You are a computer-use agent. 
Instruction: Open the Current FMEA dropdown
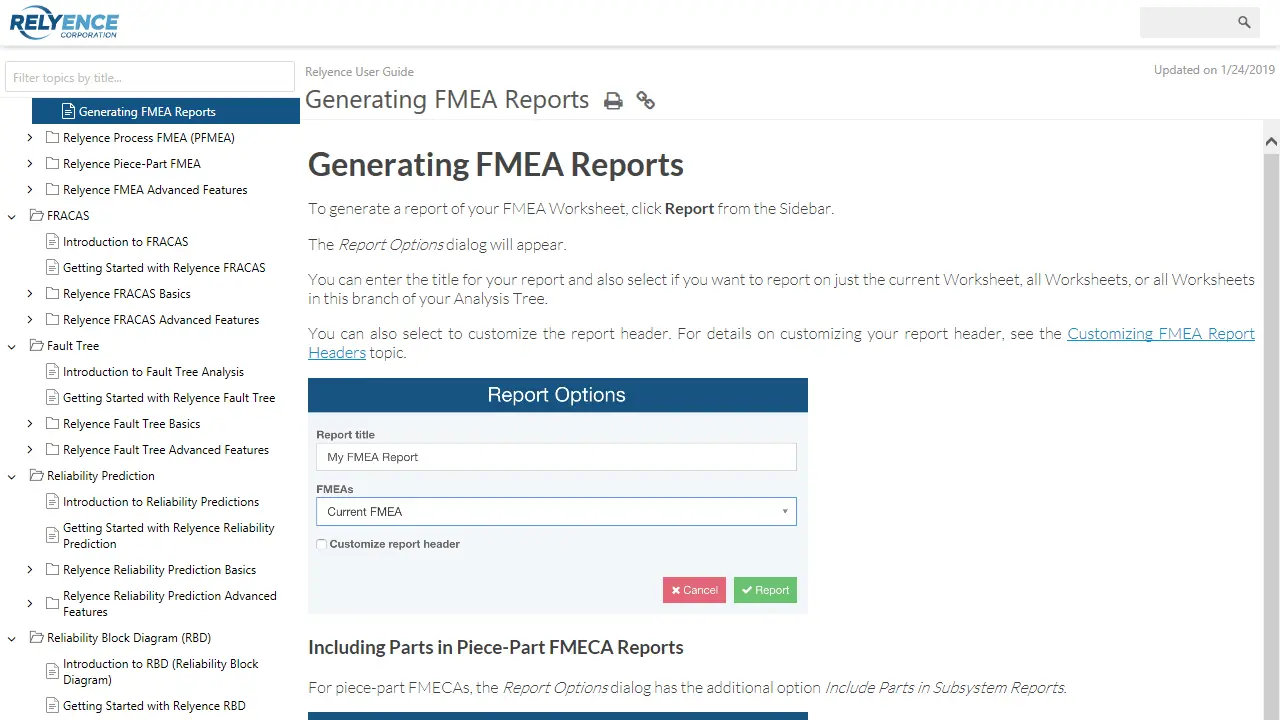556,512
